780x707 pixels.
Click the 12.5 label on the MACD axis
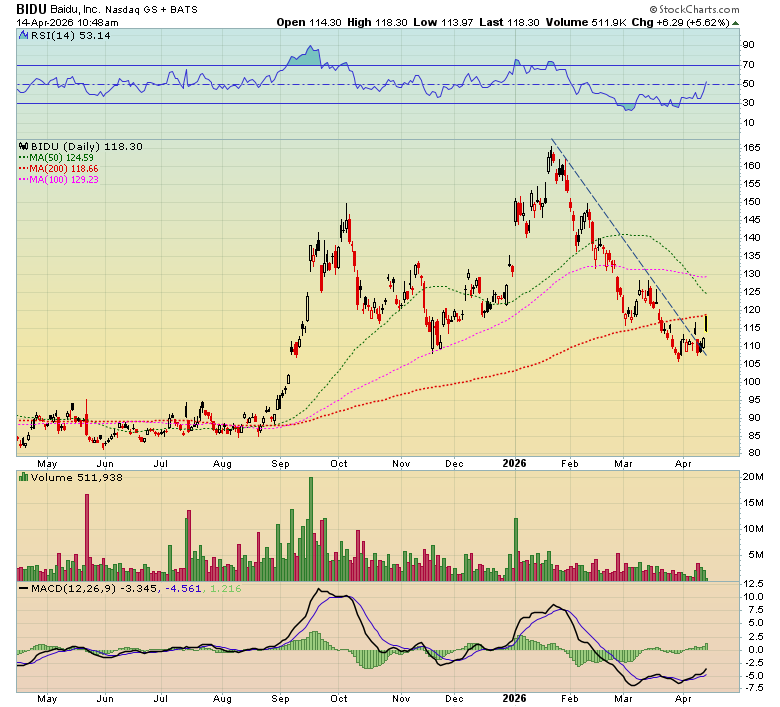point(754,584)
